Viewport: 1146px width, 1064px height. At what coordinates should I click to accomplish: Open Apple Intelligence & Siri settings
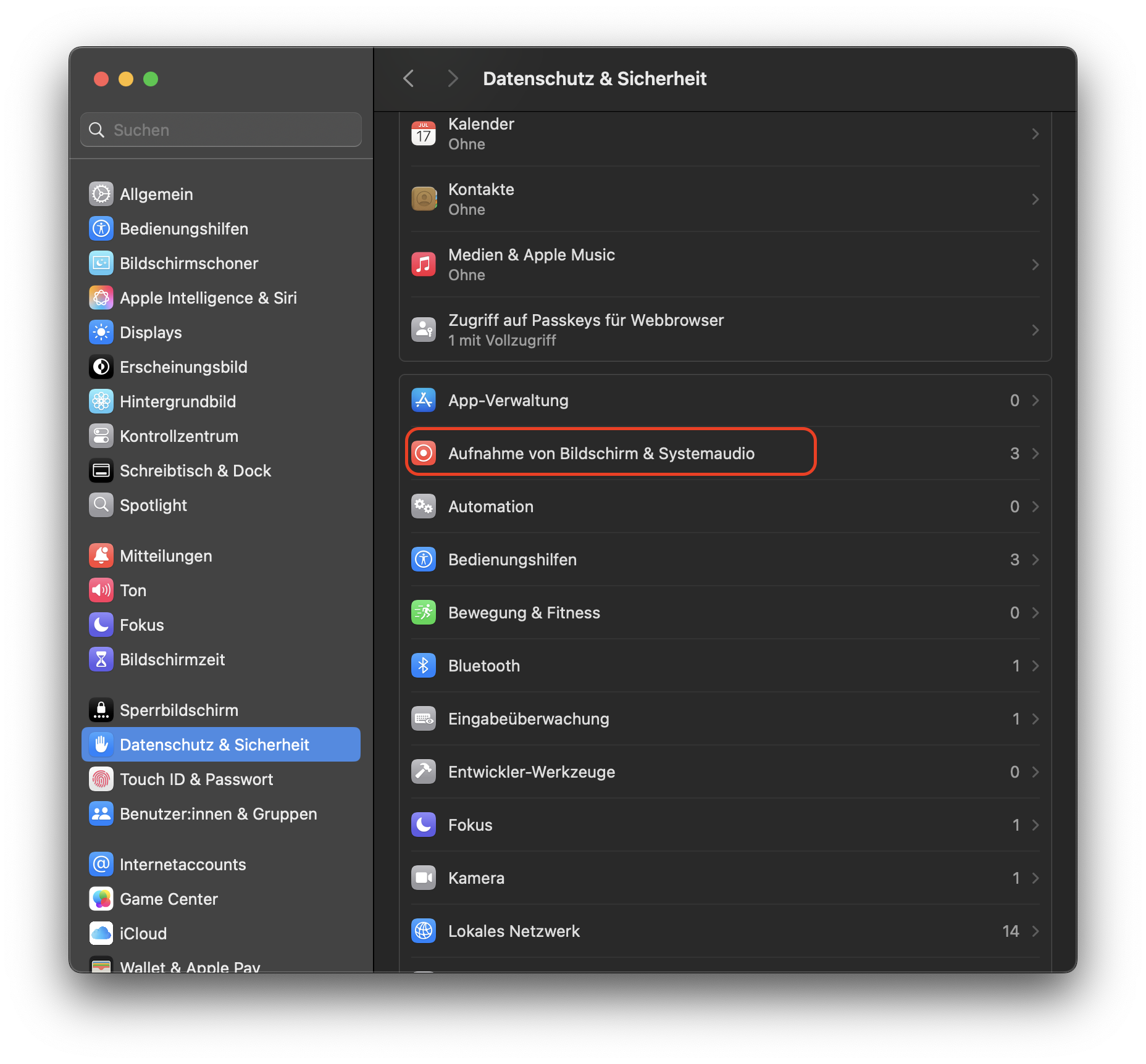[x=101, y=297]
